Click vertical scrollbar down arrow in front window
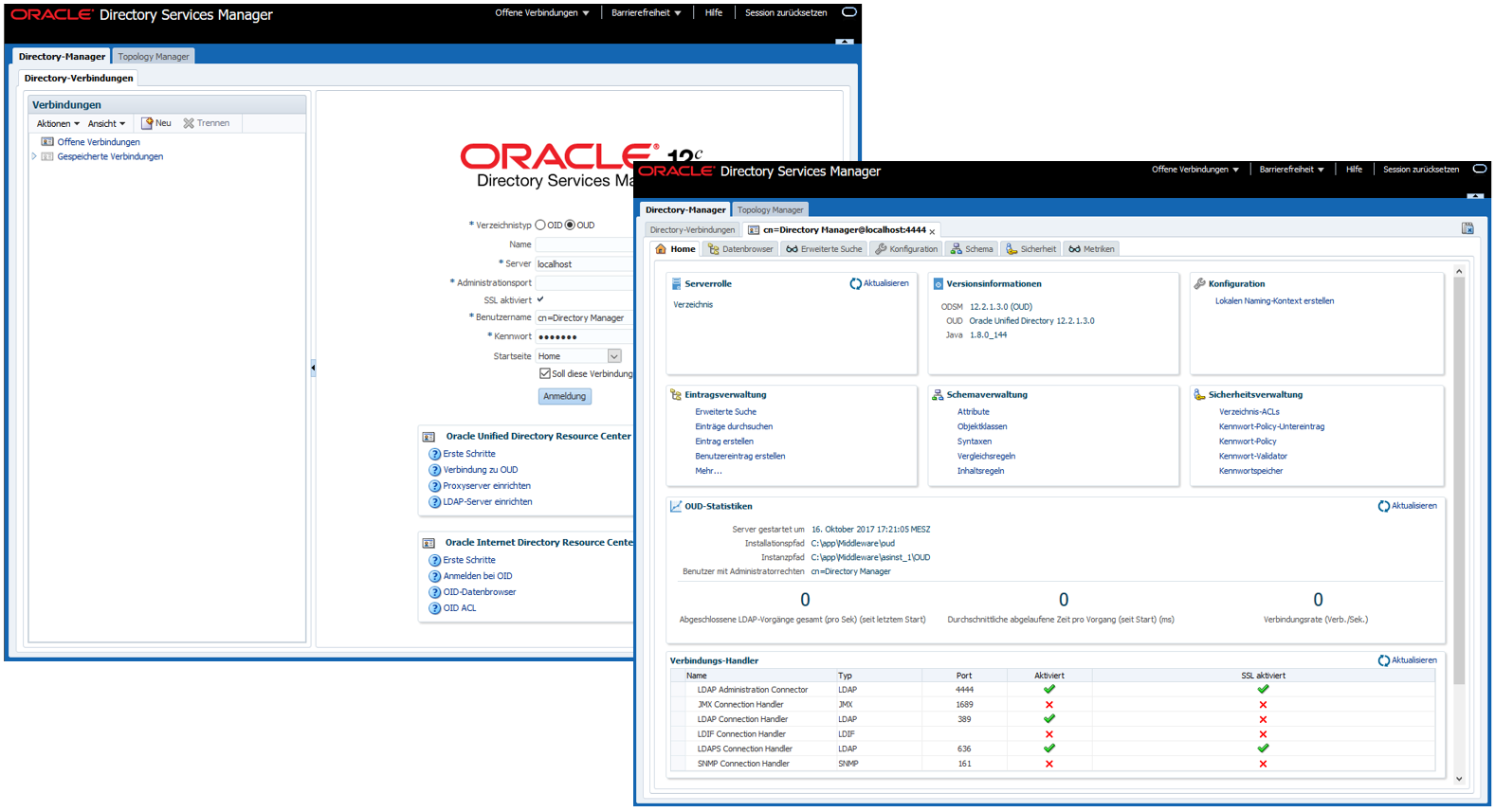Screen dimensions: 1495x812 pos(1459,779)
